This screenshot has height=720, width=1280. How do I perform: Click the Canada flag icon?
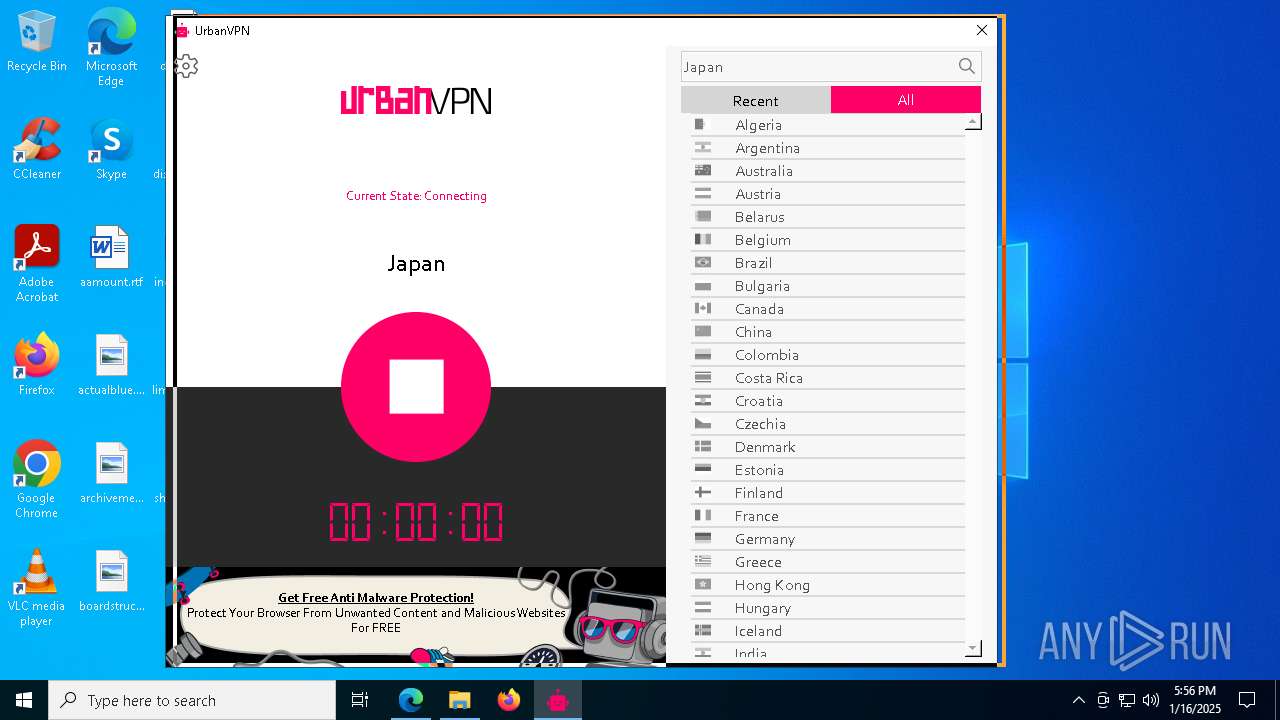coord(703,309)
